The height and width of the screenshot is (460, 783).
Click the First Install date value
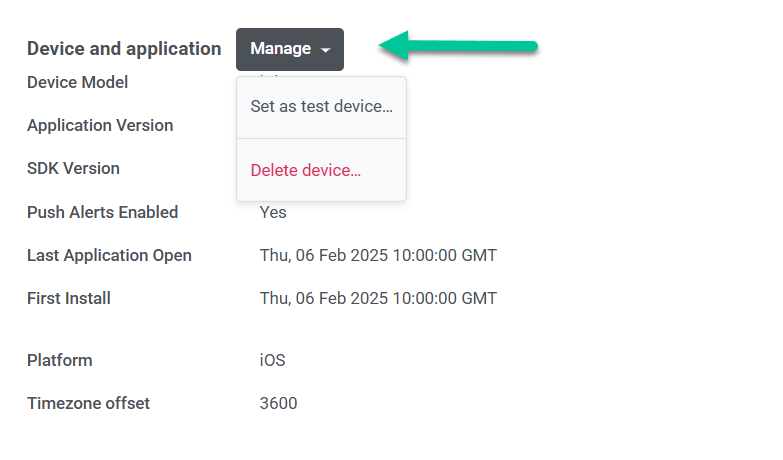pos(378,298)
